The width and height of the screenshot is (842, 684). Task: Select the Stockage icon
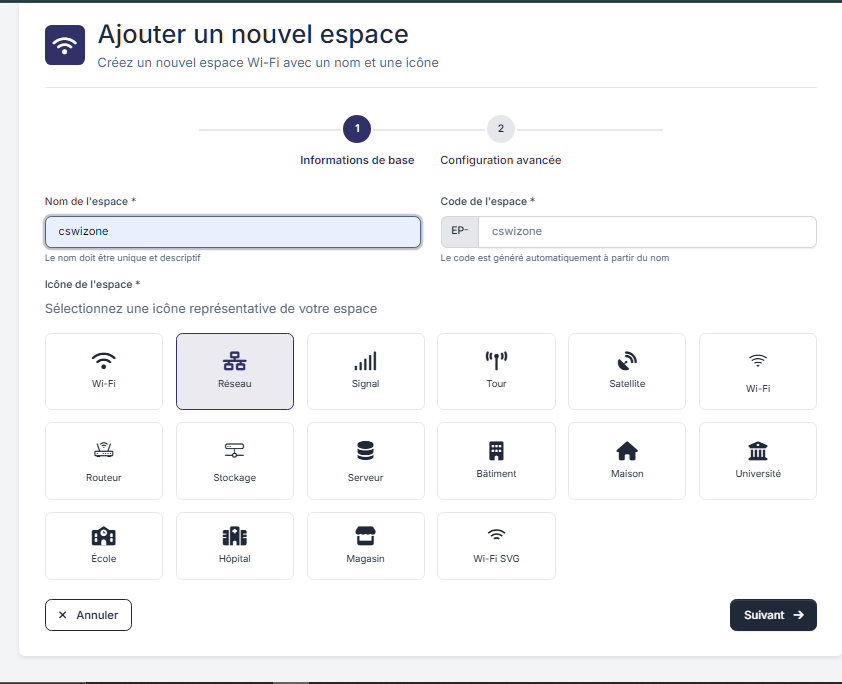[234, 461]
